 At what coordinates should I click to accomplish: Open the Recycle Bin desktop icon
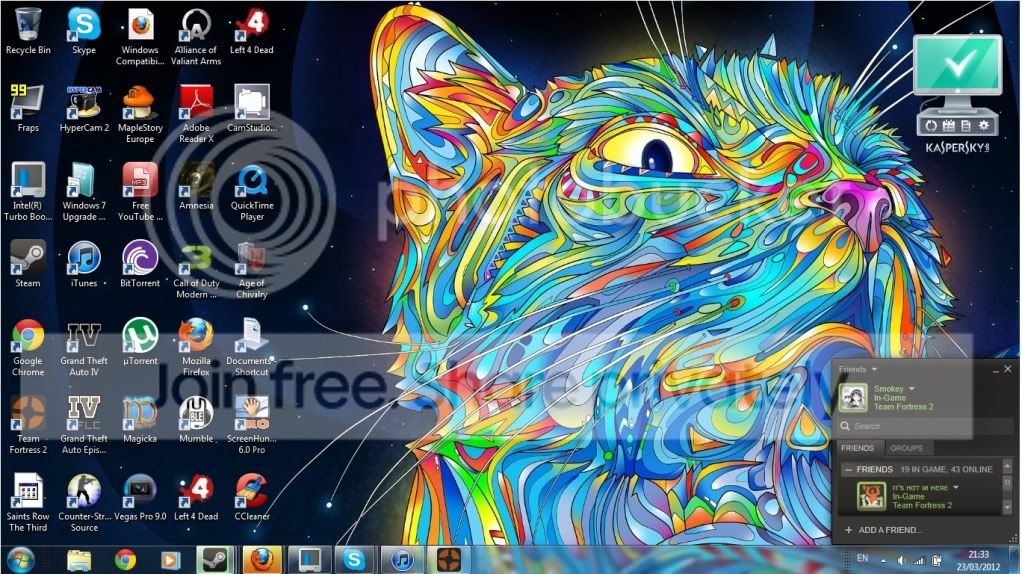tap(28, 31)
